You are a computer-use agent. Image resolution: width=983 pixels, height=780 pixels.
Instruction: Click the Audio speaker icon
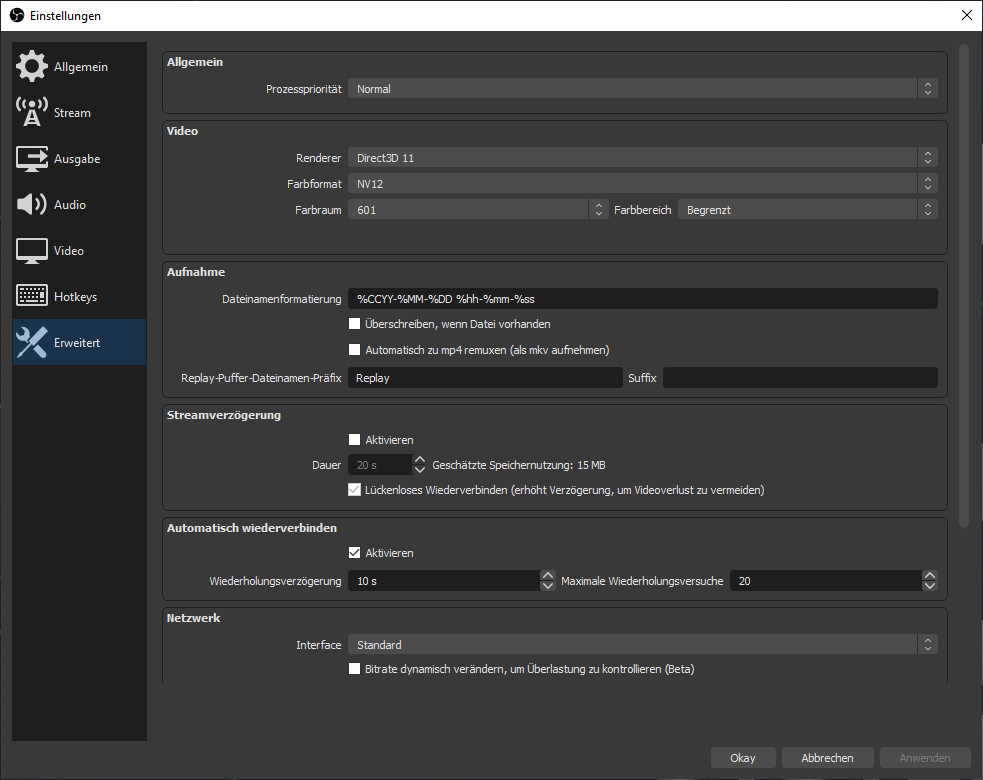[32, 205]
